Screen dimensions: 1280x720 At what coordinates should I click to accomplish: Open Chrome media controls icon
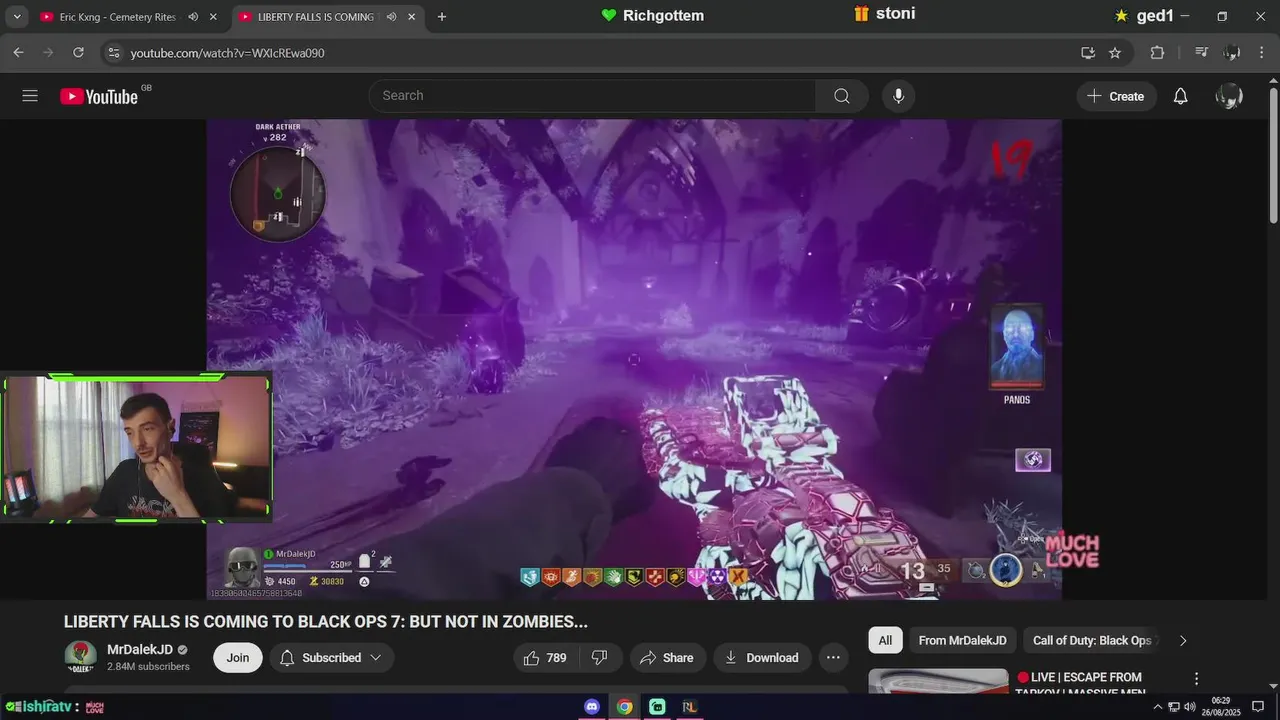pos(1202,53)
